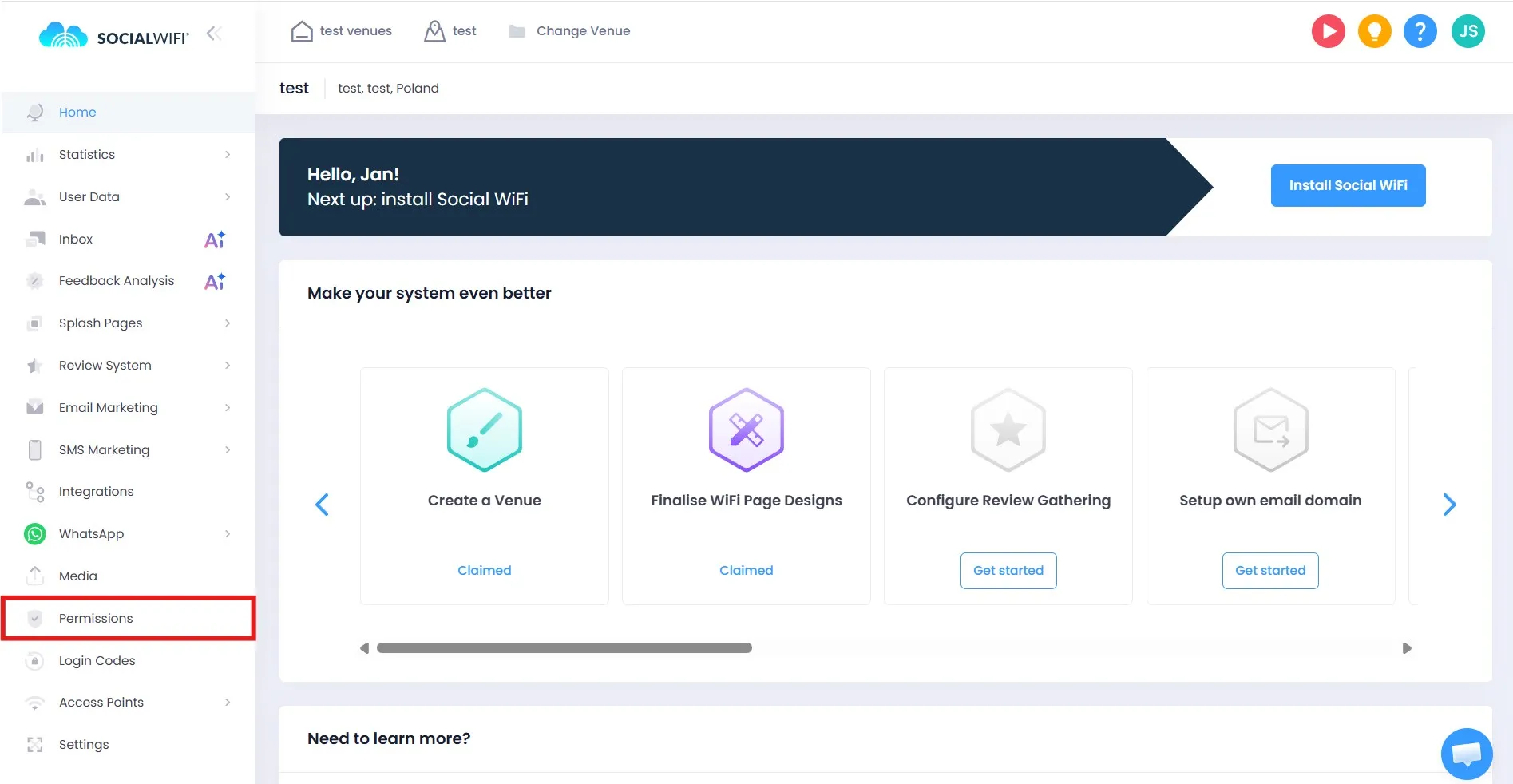Click Get started under Setup own email domain
This screenshot has height=784, width=1513.
(1270, 571)
